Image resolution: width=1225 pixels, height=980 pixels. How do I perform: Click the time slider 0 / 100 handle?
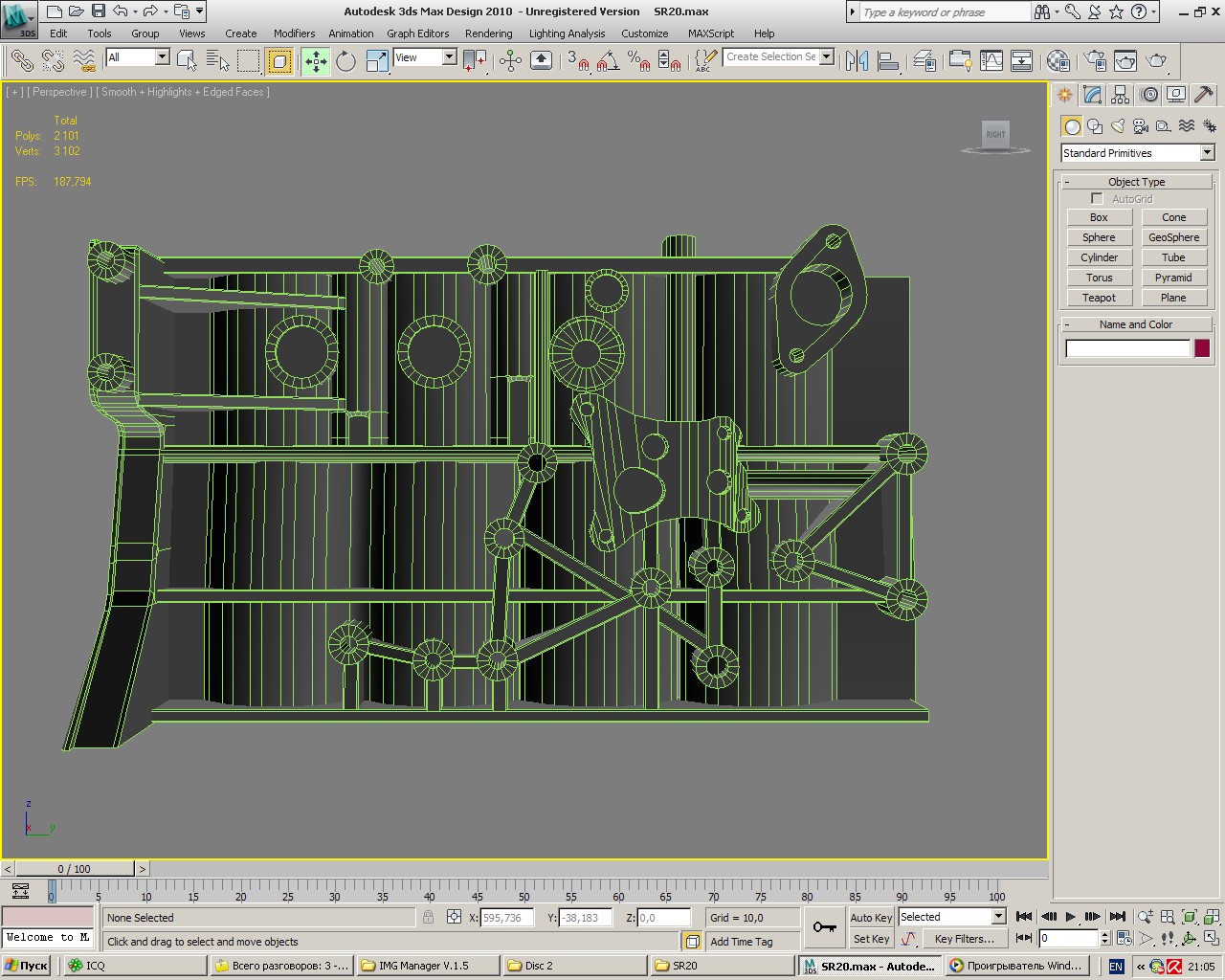pos(75,869)
